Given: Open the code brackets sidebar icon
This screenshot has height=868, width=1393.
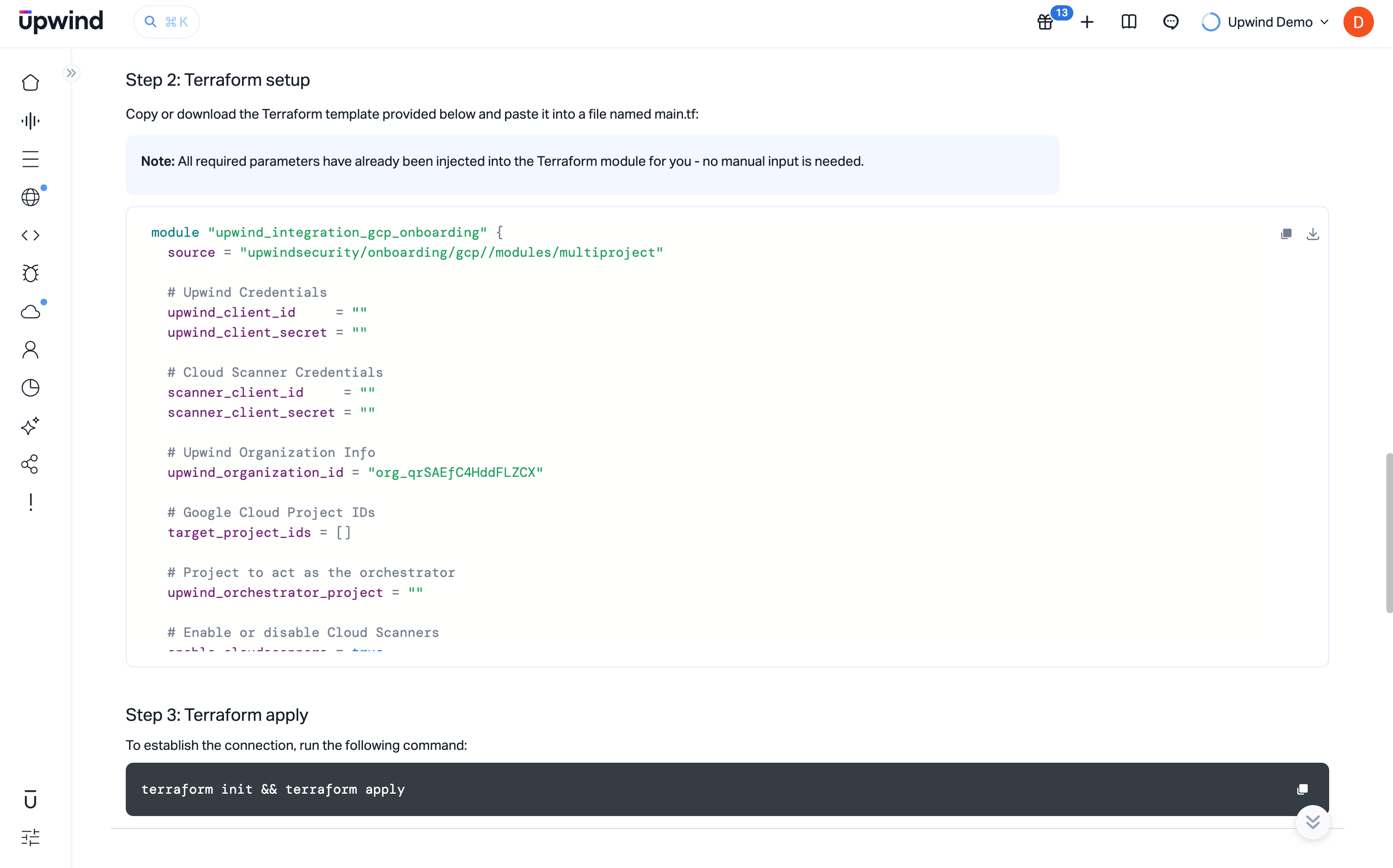Looking at the screenshot, I should pos(30,235).
